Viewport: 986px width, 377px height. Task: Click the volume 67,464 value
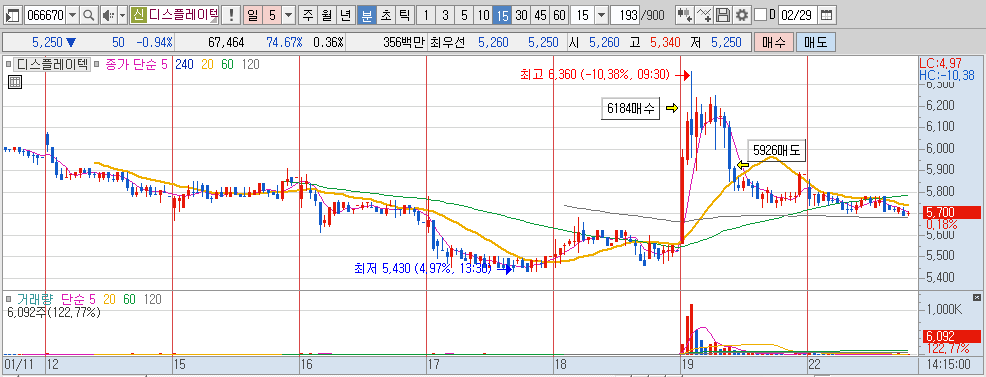[226, 43]
